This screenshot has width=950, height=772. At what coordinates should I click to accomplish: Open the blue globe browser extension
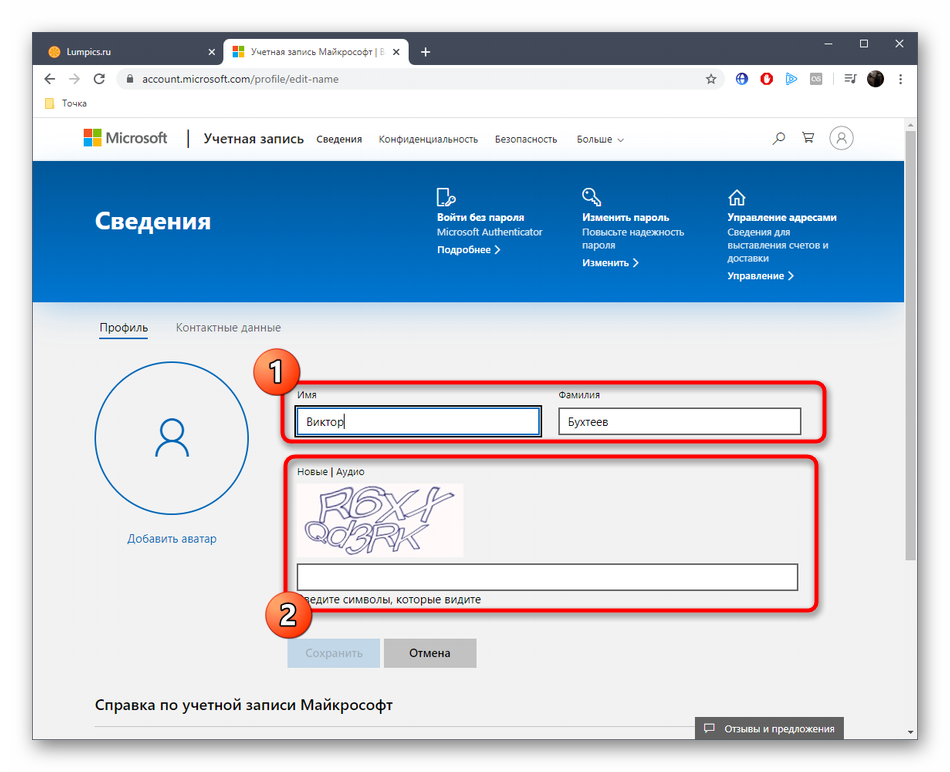[x=742, y=79]
